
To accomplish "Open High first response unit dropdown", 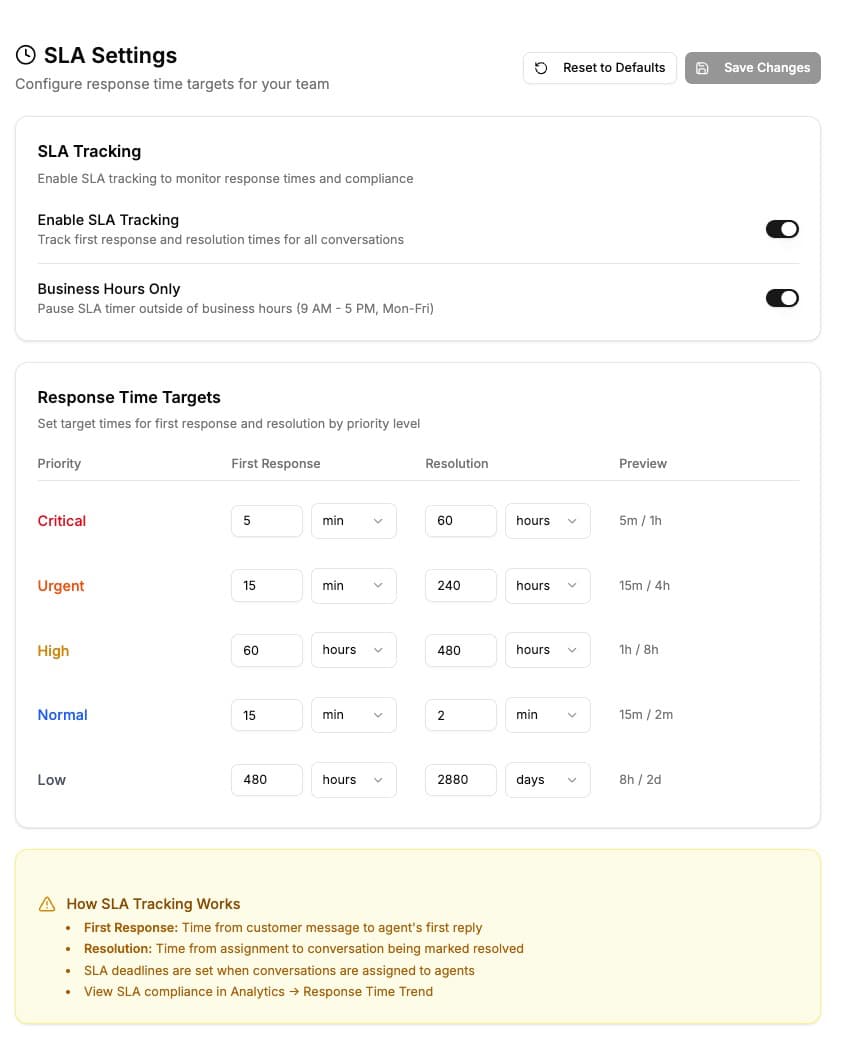I will [x=353, y=650].
